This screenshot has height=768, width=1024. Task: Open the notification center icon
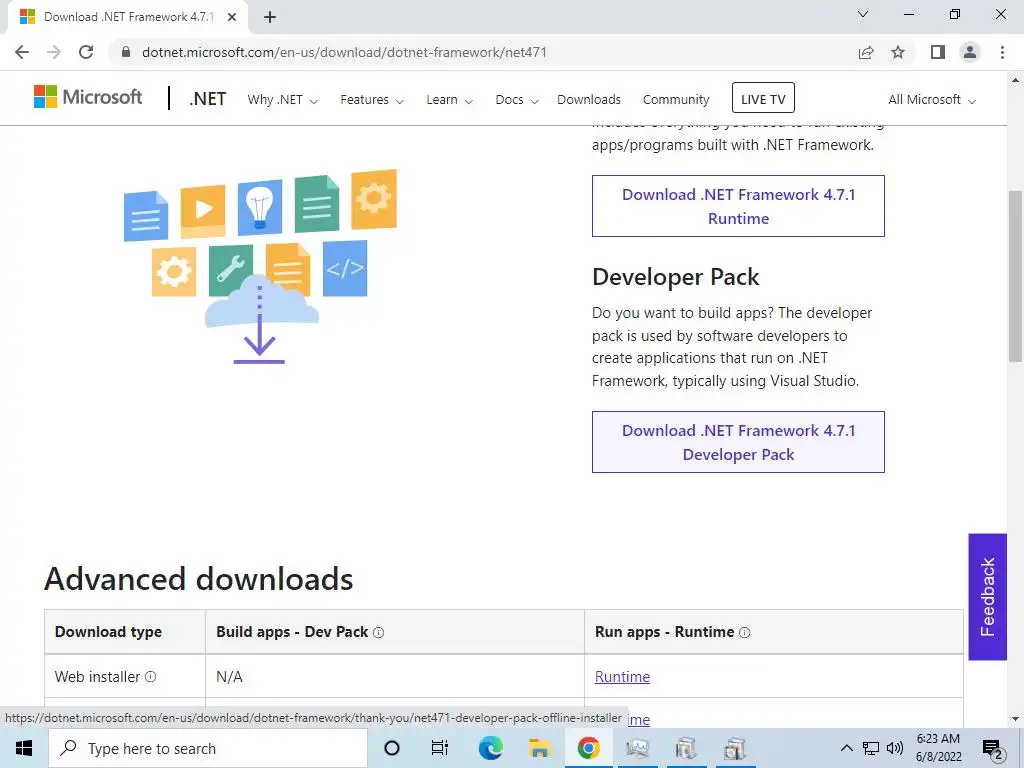(993, 749)
